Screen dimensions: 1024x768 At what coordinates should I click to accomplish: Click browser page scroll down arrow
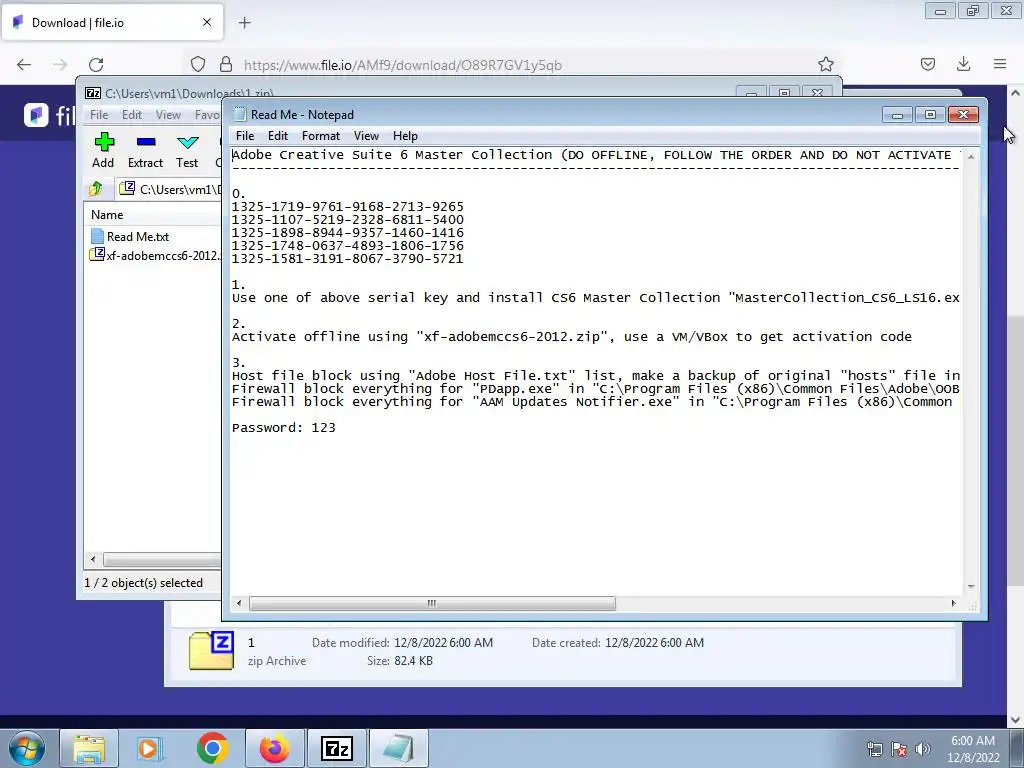pyautogui.click(x=1015, y=720)
